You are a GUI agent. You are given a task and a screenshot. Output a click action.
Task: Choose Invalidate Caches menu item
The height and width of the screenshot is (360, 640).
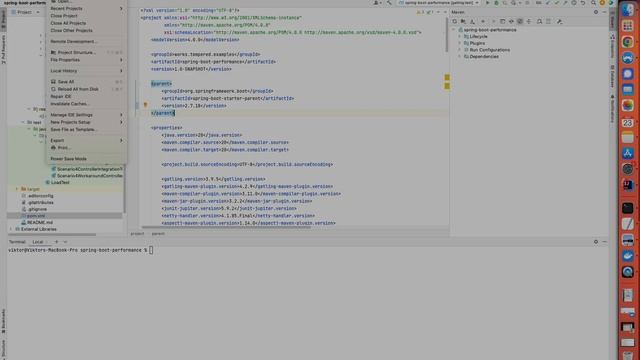point(86,104)
